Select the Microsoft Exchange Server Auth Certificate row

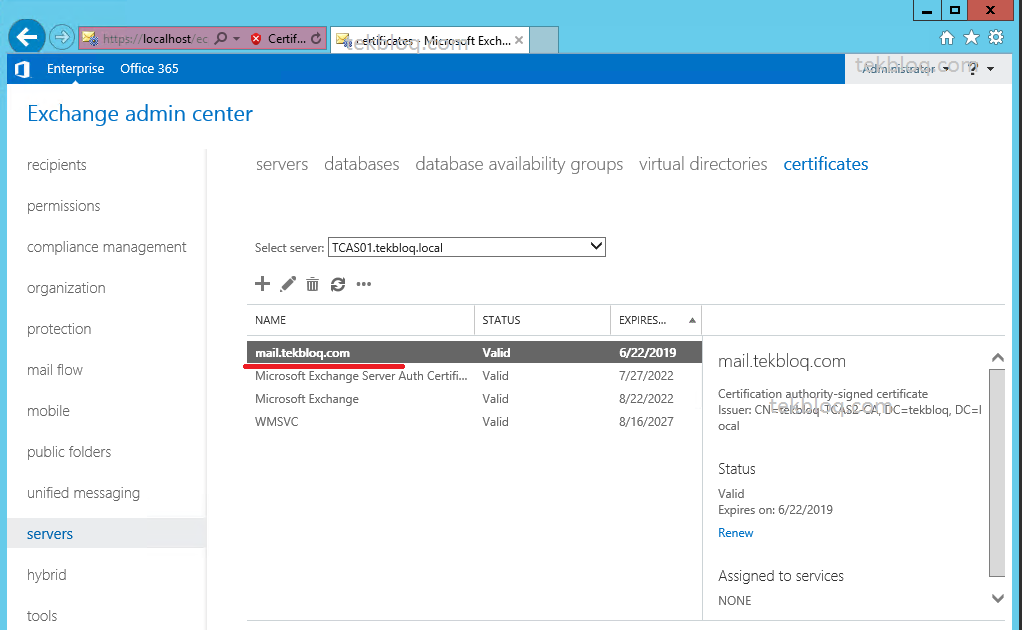click(474, 376)
